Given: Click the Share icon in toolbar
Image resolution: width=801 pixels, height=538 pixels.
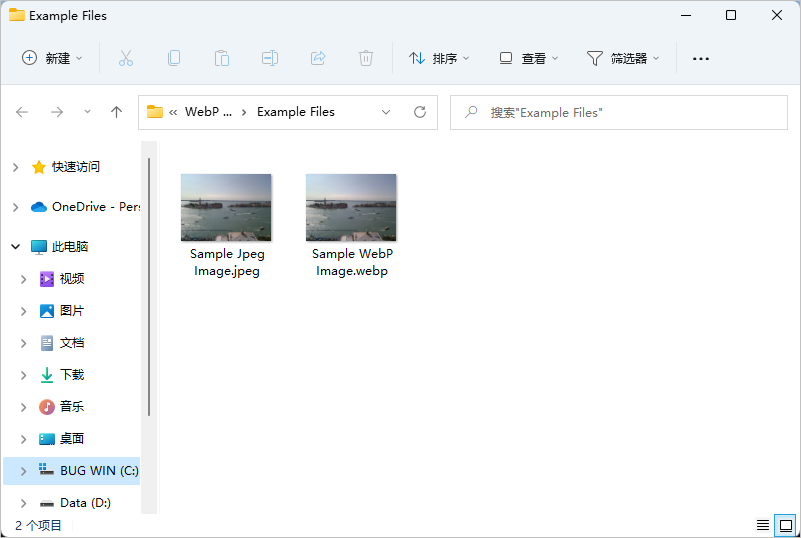Looking at the screenshot, I should [x=318, y=58].
